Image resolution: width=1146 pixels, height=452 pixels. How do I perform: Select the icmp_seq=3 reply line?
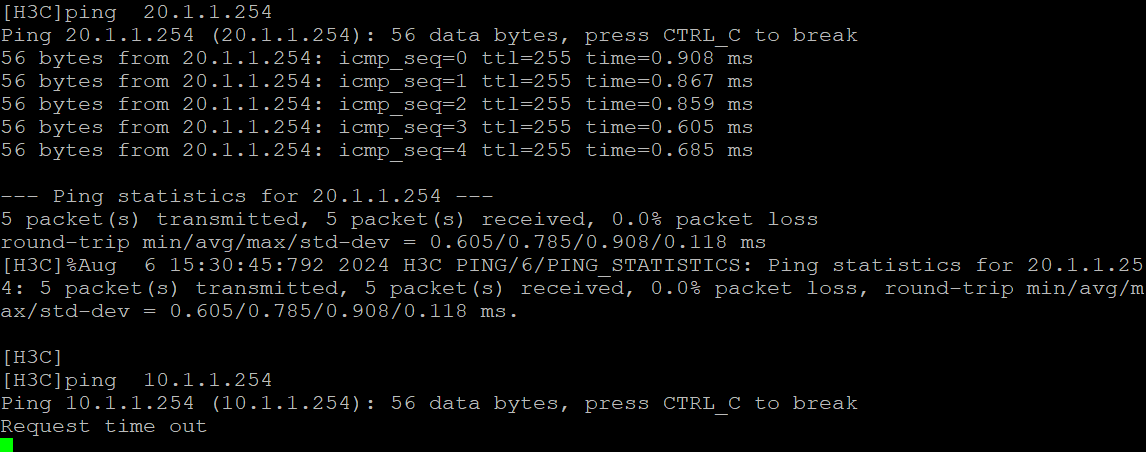[377, 127]
